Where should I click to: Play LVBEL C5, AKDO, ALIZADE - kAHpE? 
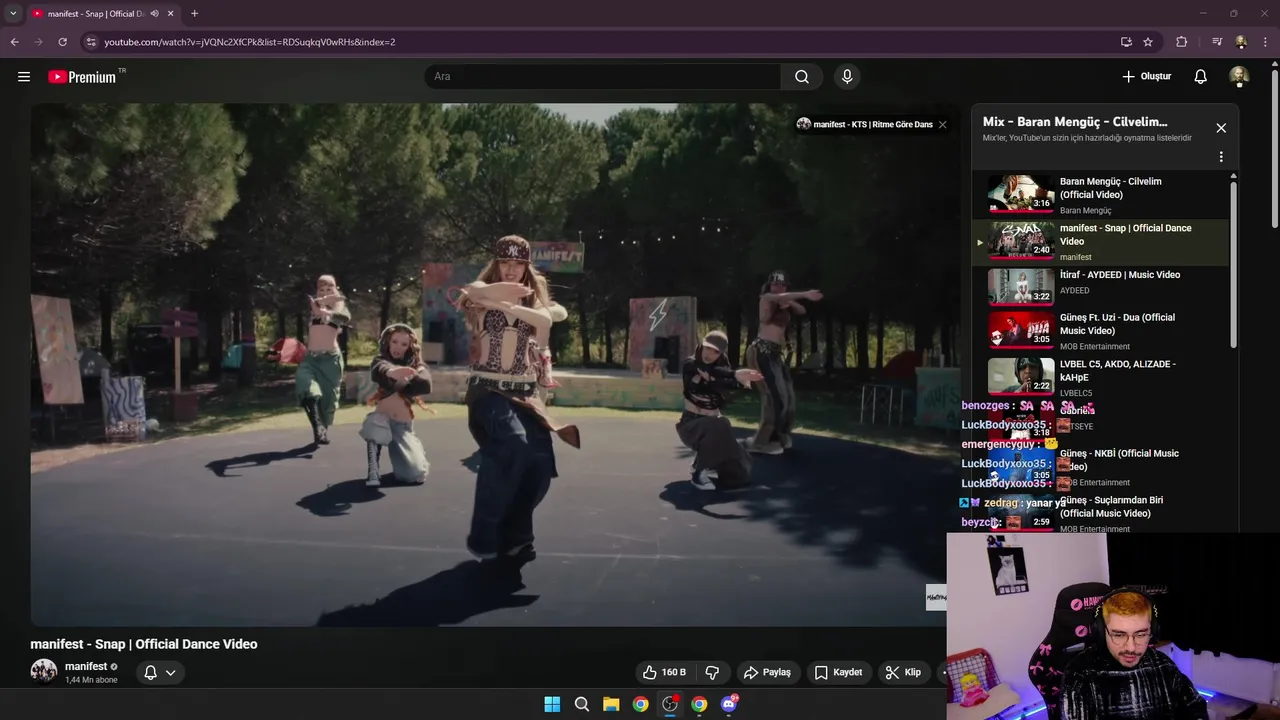[1100, 377]
